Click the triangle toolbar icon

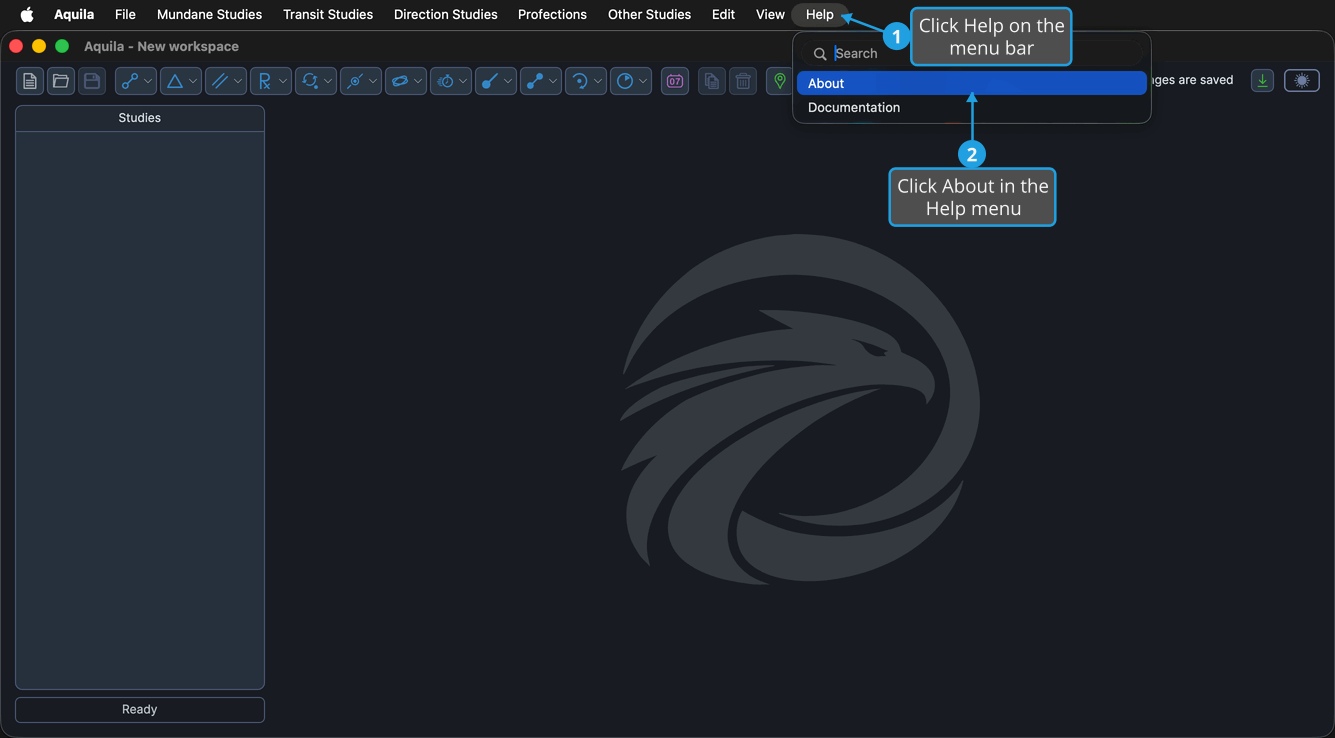click(x=174, y=81)
